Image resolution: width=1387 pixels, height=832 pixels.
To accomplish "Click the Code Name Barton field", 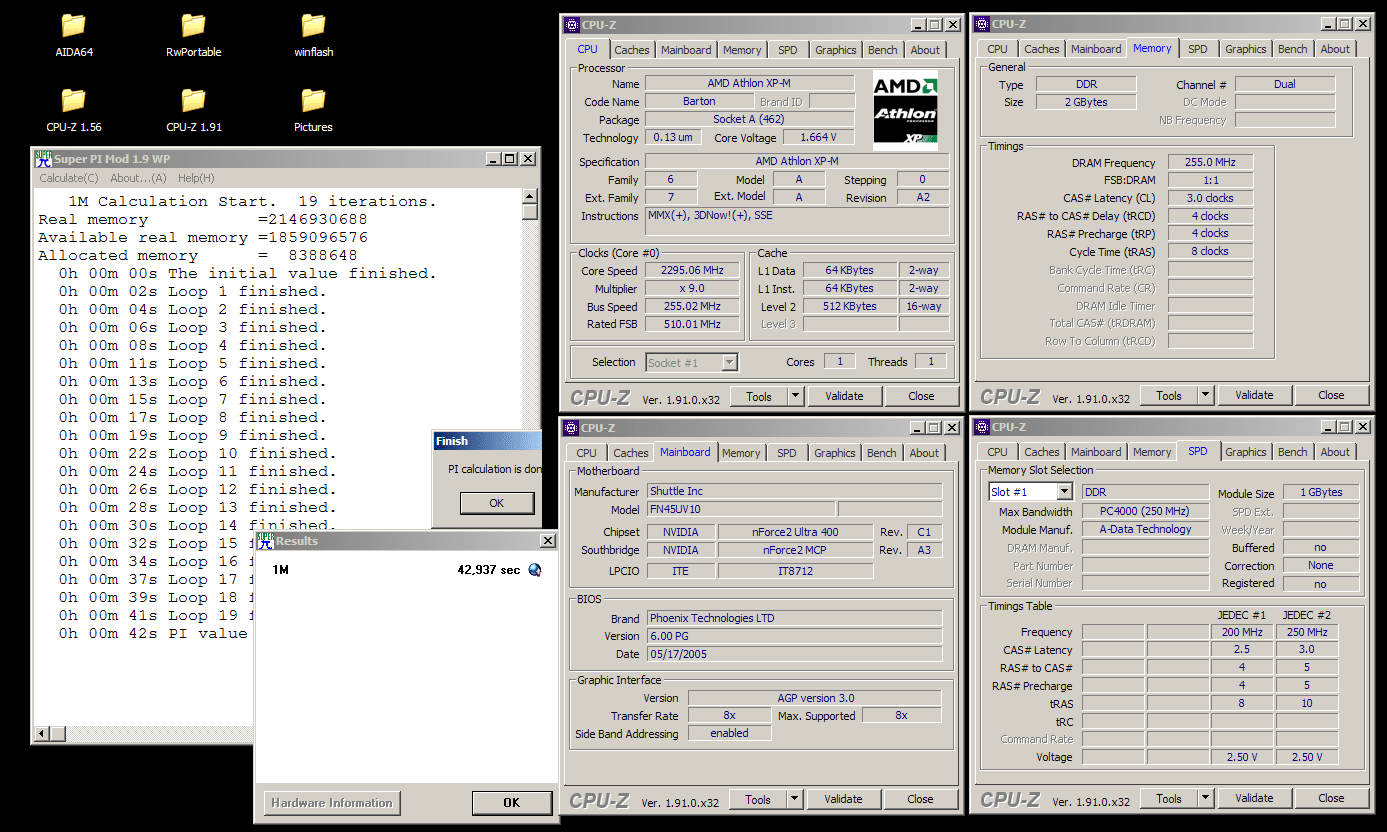I will (699, 102).
